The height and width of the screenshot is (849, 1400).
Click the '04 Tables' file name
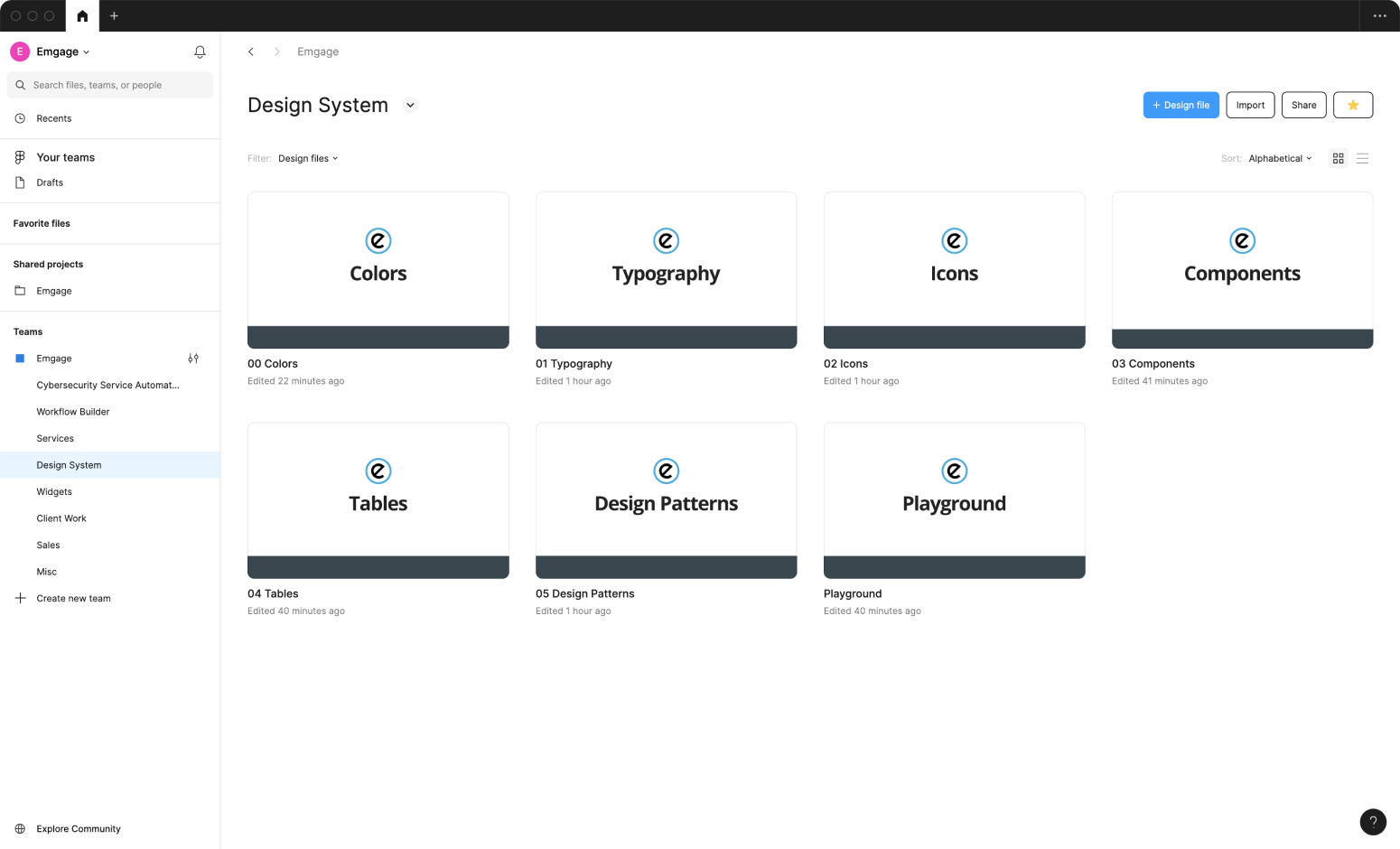click(273, 593)
